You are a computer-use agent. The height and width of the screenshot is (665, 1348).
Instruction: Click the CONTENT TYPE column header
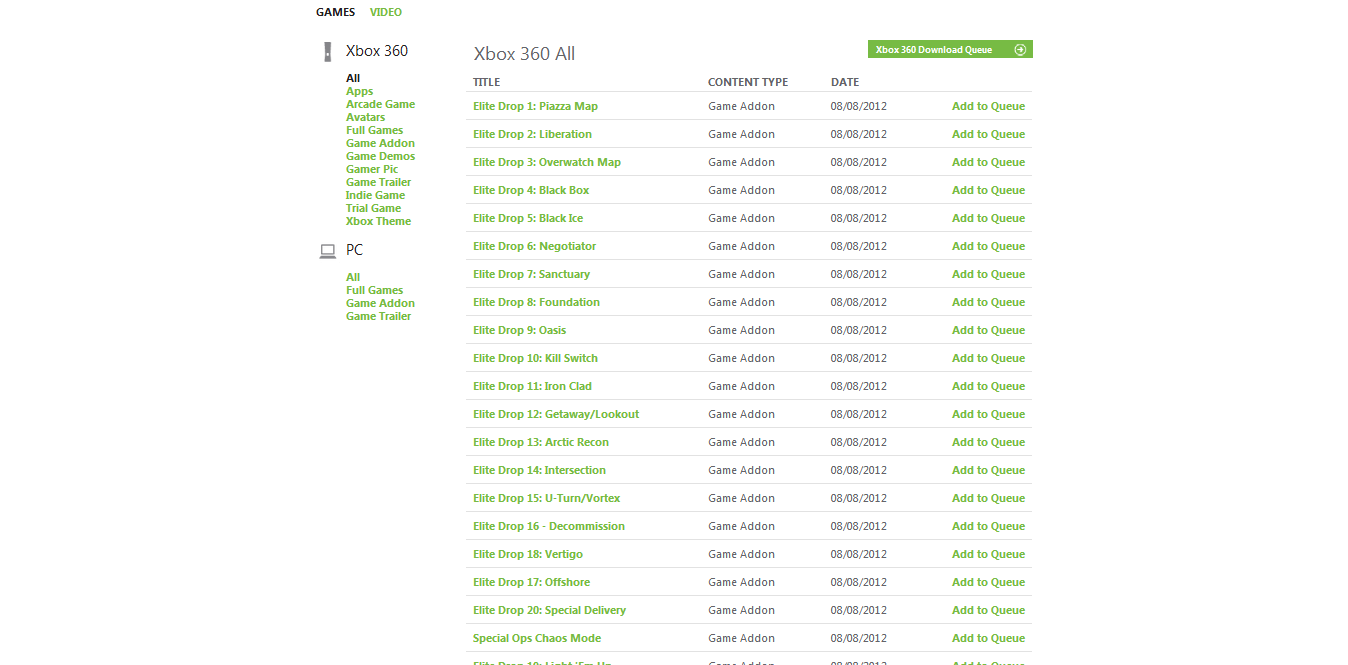point(748,82)
